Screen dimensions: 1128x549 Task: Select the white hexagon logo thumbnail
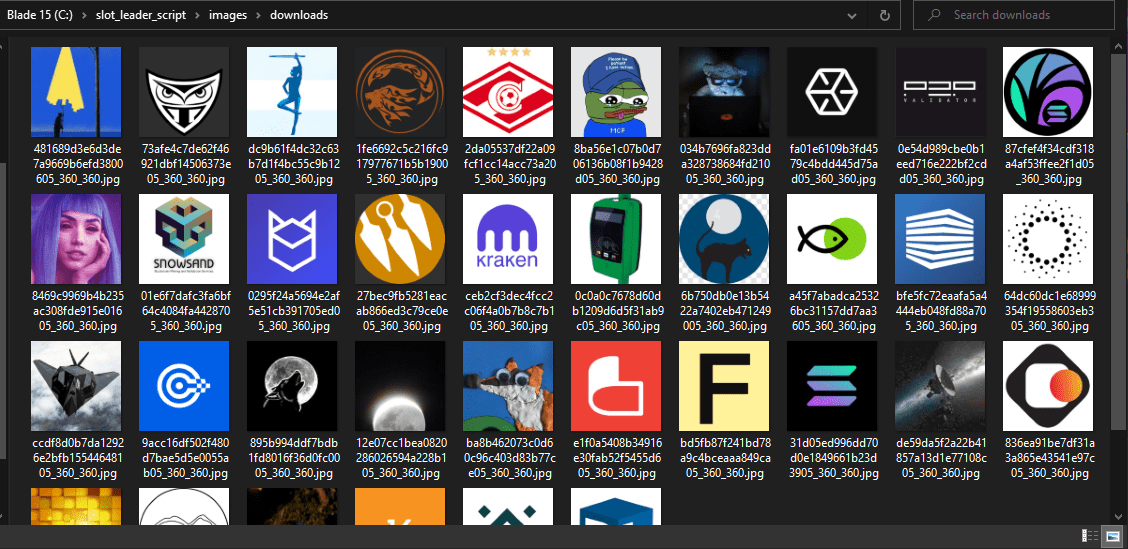[x=832, y=91]
